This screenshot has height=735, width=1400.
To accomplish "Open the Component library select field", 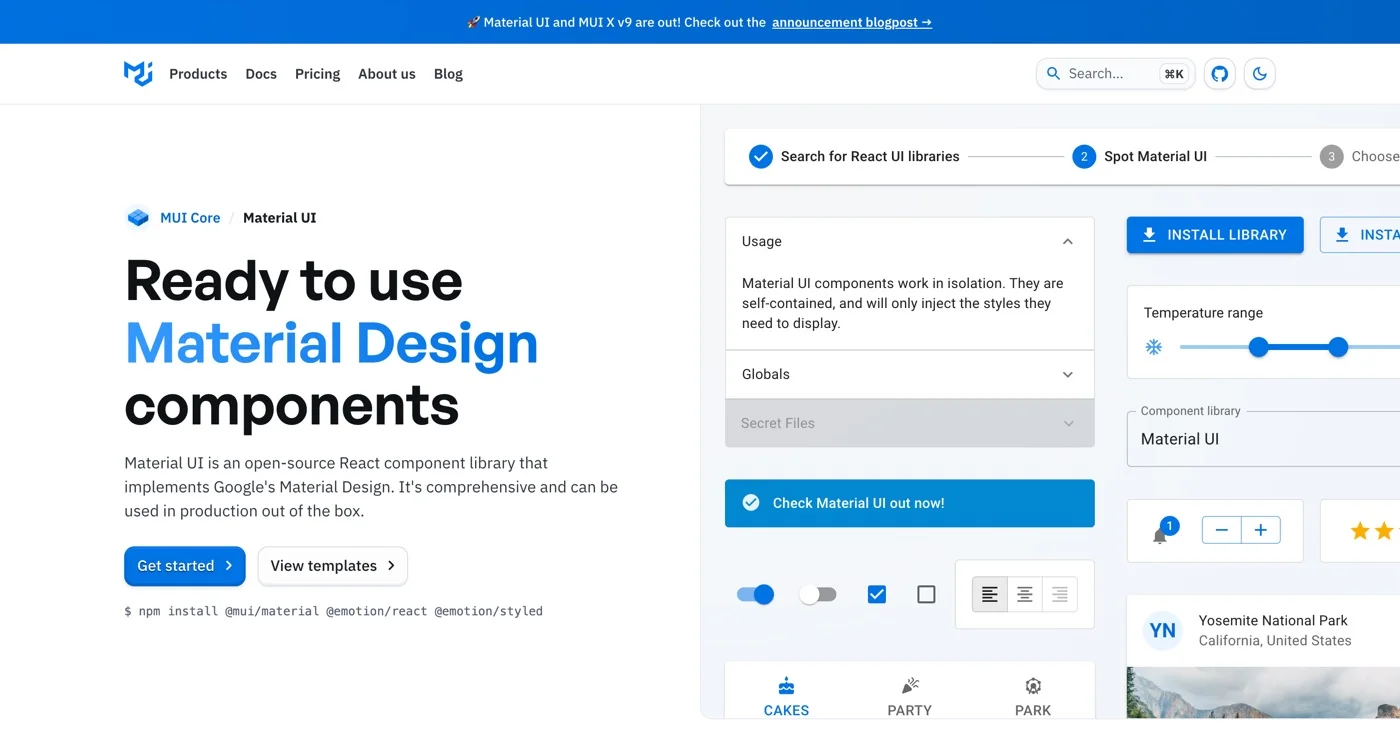I will (x=1263, y=439).
